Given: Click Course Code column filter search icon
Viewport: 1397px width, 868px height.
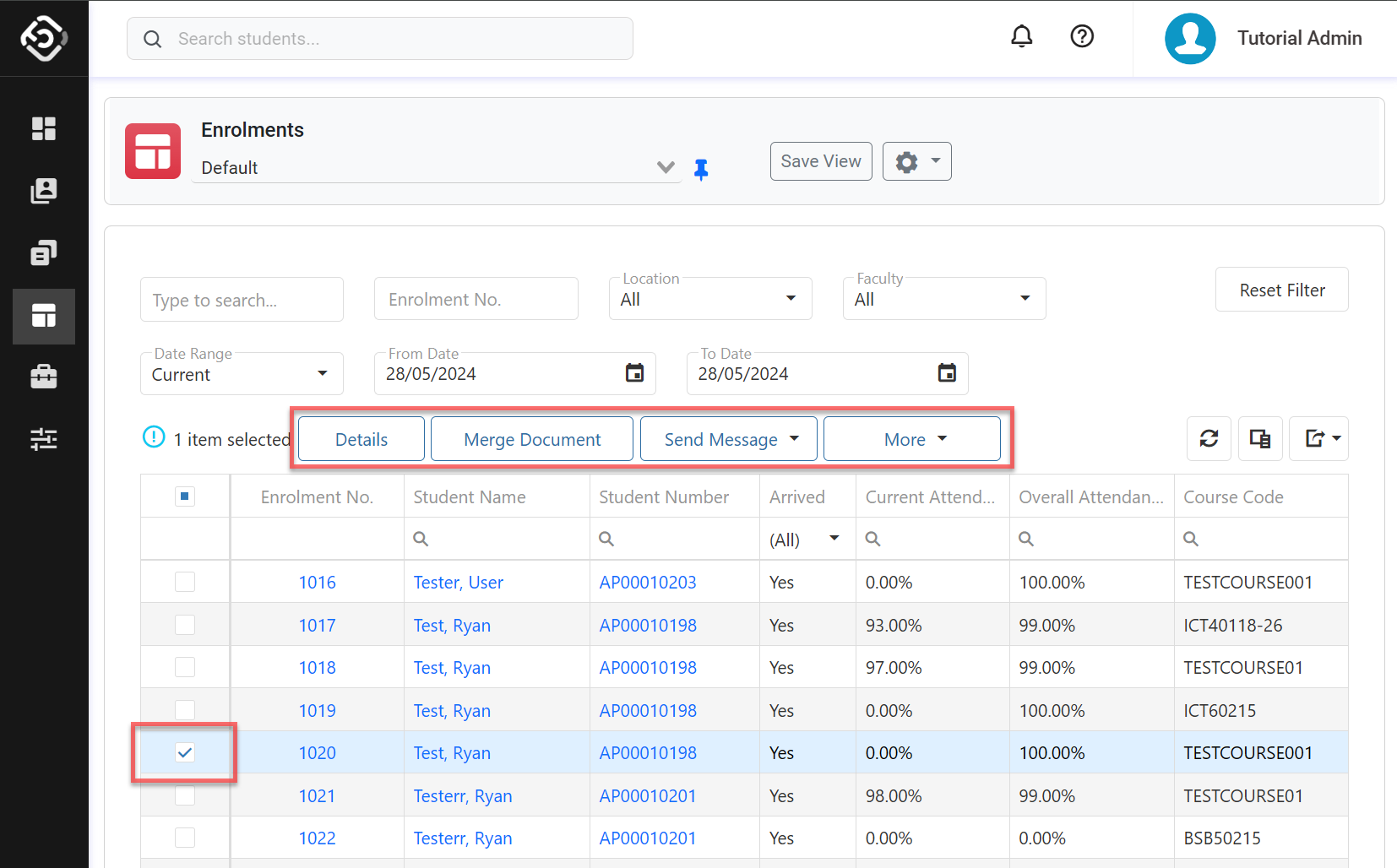Looking at the screenshot, I should [1191, 539].
